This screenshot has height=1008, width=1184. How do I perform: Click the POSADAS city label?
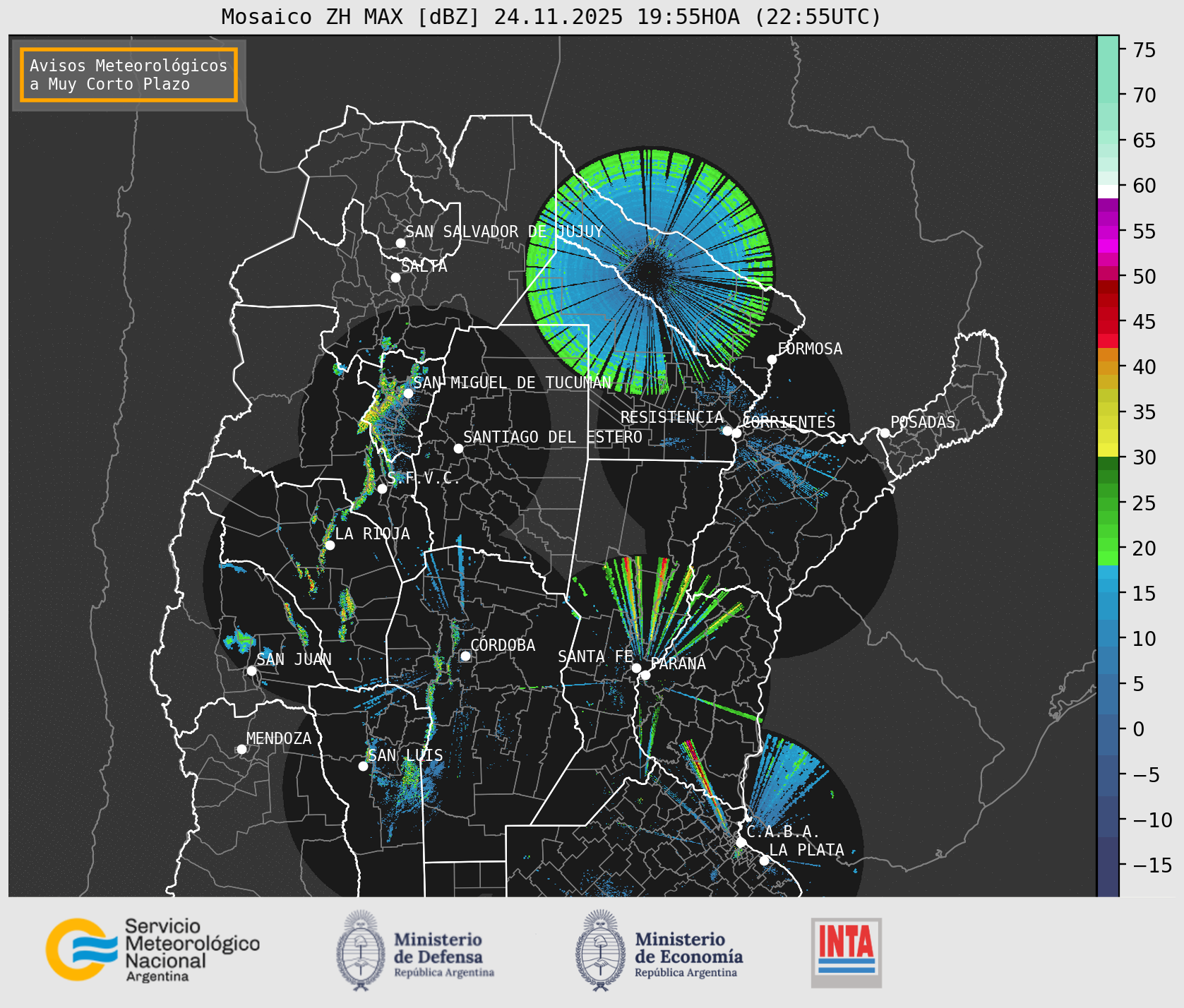[923, 422]
